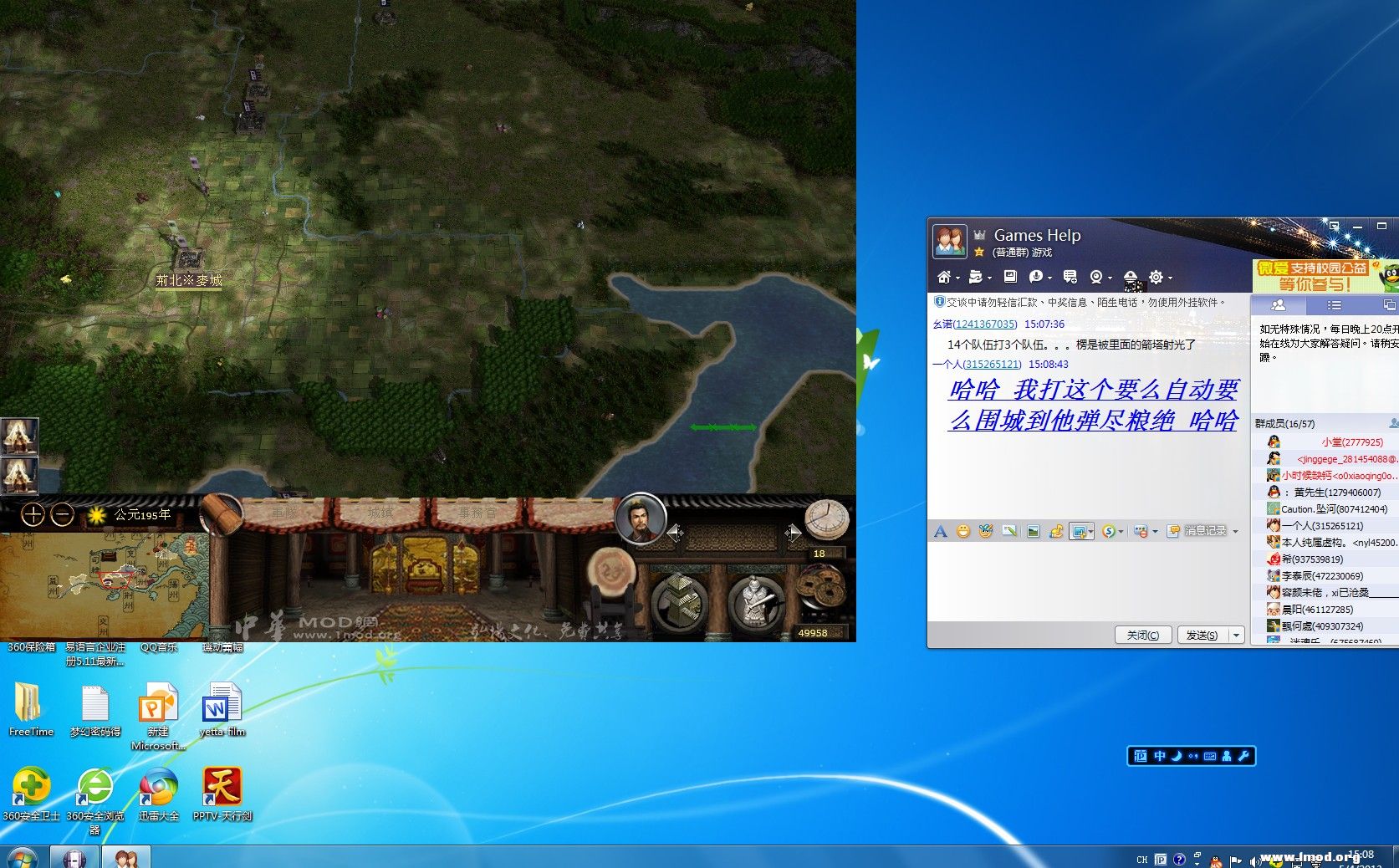Click the construction building icon in game panel
Viewport: 1399px width, 868px height.
[679, 601]
